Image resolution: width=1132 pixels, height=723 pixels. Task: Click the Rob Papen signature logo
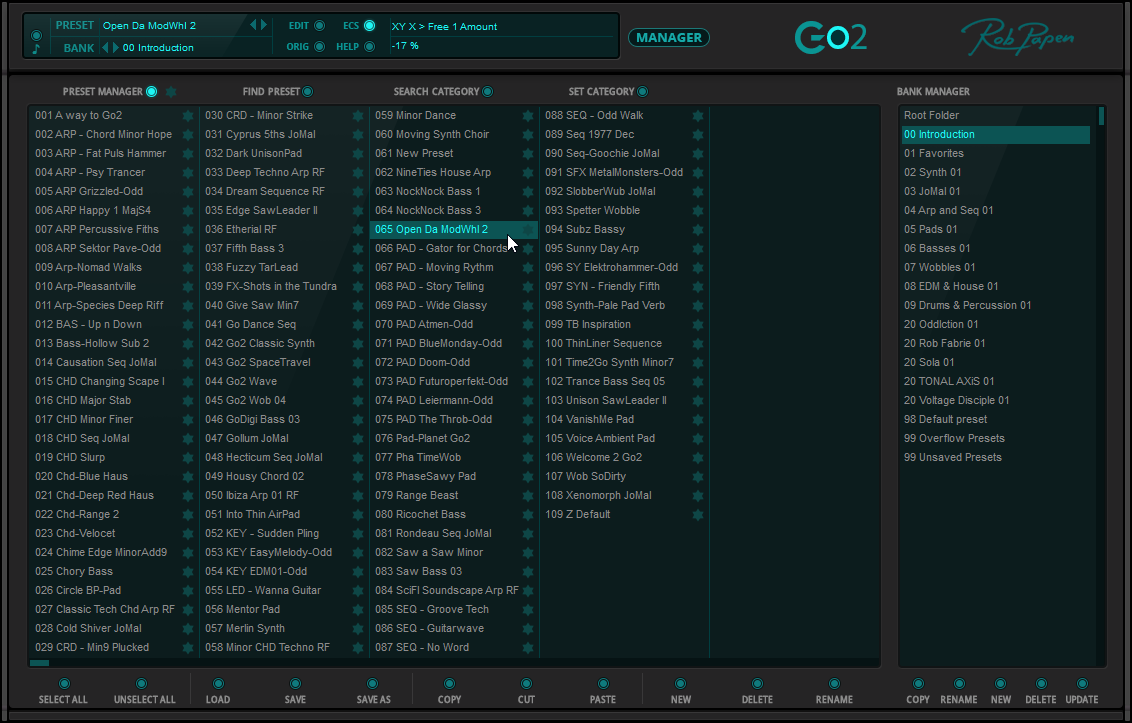[1017, 36]
